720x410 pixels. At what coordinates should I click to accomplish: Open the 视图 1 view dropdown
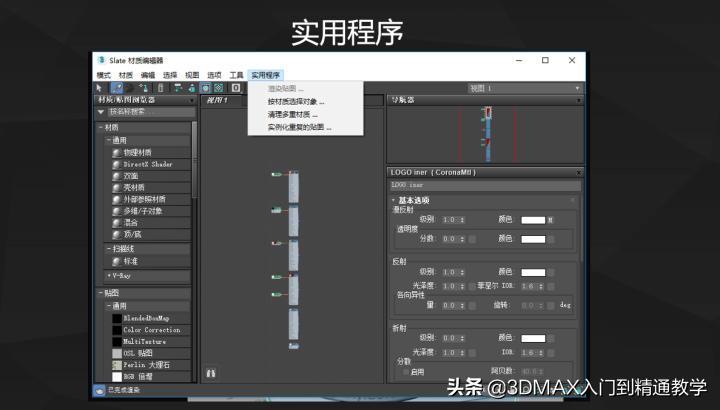[x=525, y=88]
